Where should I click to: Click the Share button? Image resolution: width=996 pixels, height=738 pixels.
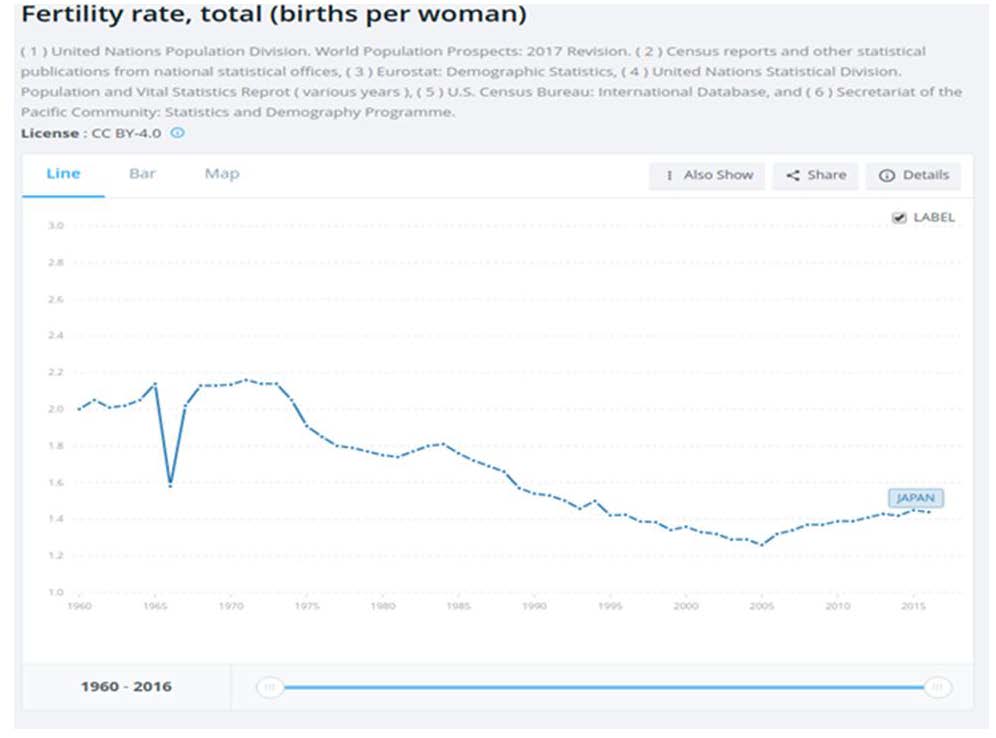click(816, 175)
